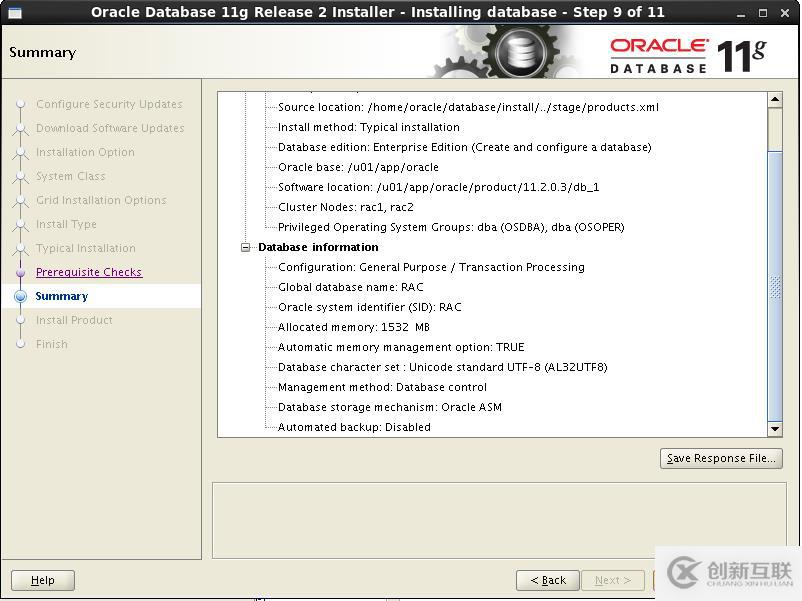Select 'Database character set' row

coord(442,367)
